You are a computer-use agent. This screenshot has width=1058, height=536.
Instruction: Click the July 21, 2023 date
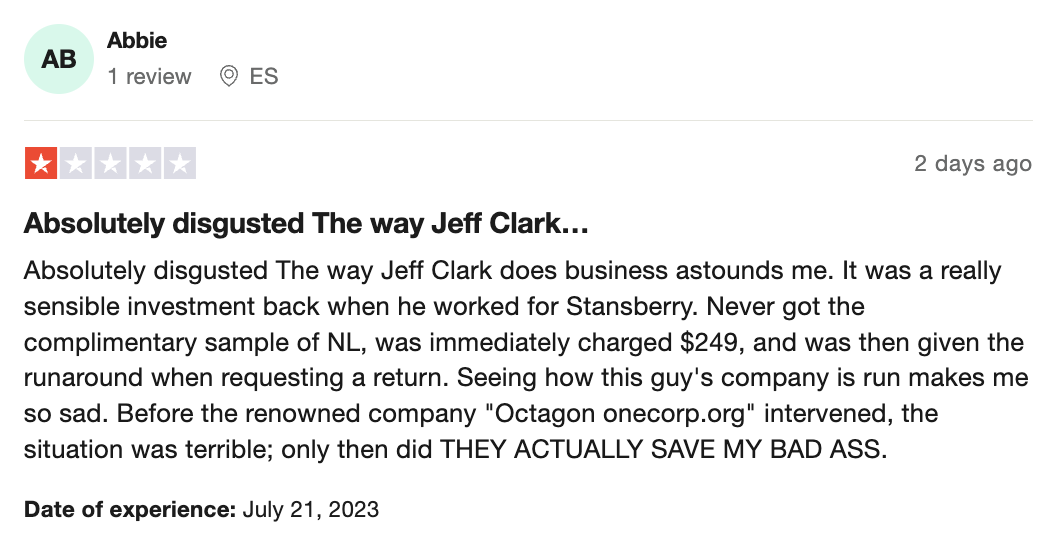(x=310, y=509)
